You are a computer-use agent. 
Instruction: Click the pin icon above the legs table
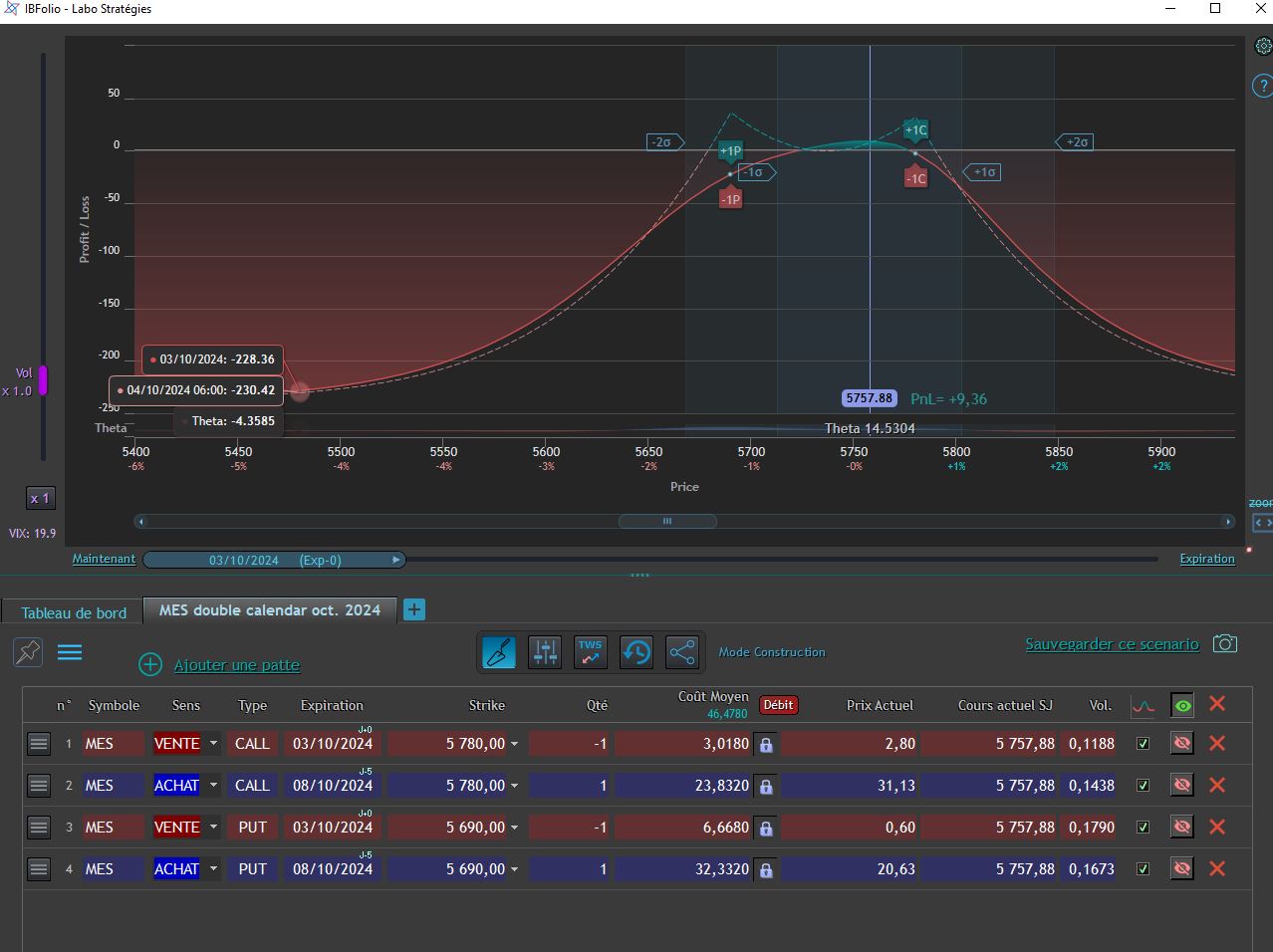[x=28, y=652]
